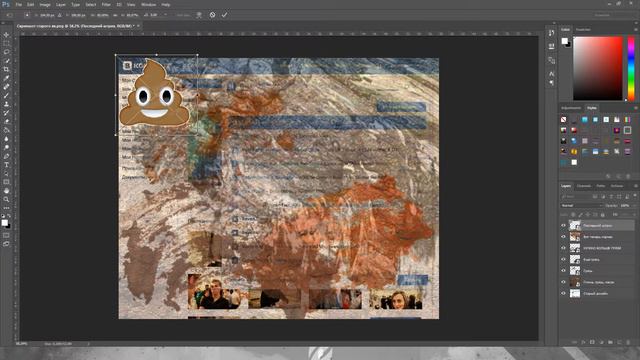Select the Crop tool
The height and width of the screenshot is (360, 640).
pos(6,69)
